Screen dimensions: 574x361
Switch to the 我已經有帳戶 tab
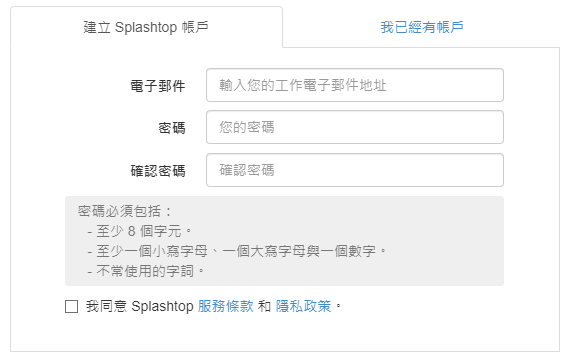pyautogui.click(x=422, y=27)
